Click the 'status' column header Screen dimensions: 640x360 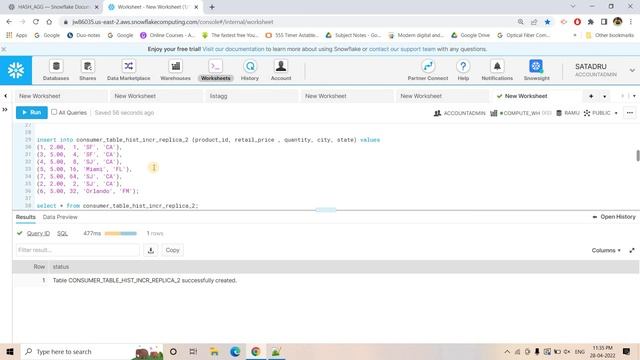point(61,267)
